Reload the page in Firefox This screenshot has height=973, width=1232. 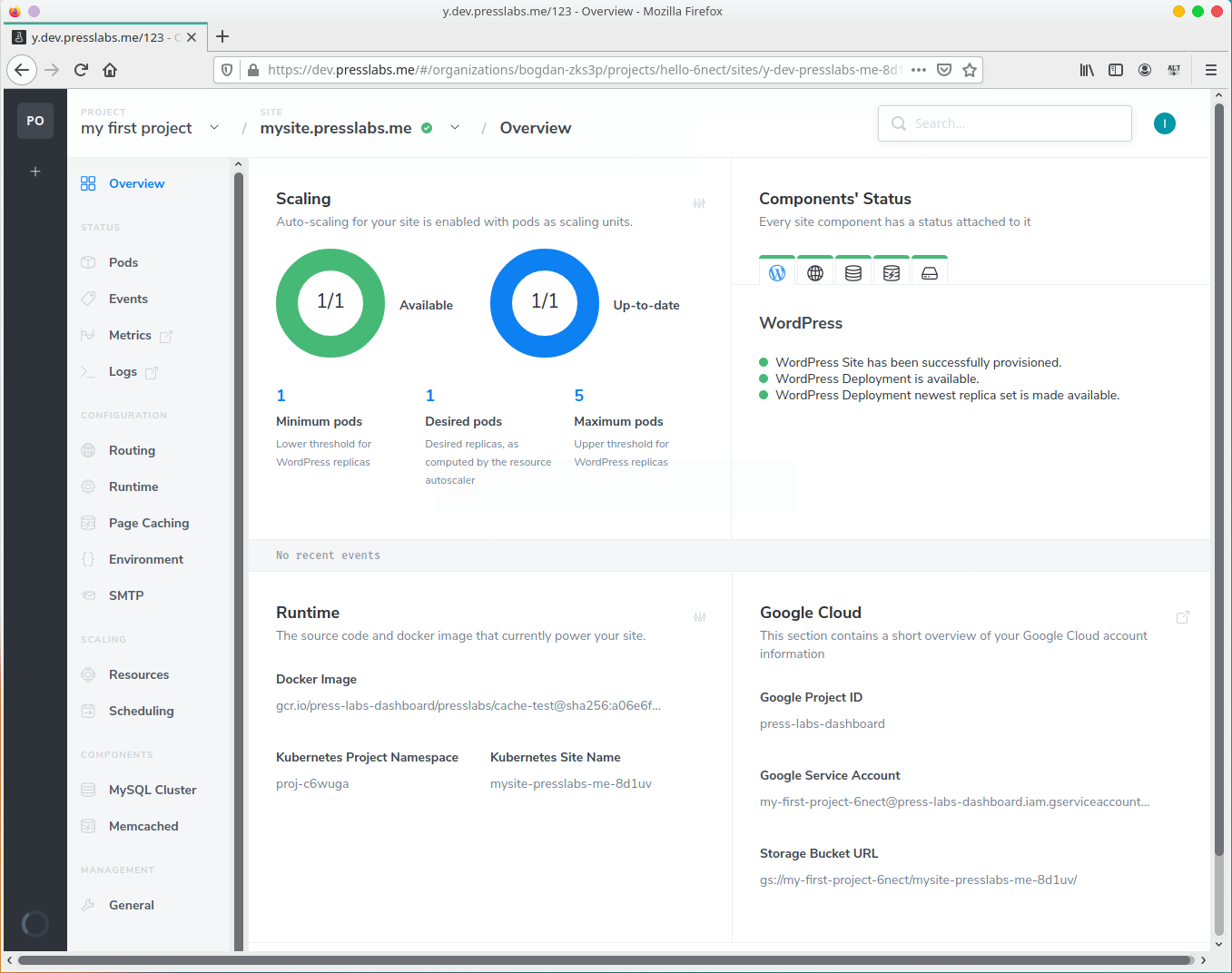[x=81, y=70]
